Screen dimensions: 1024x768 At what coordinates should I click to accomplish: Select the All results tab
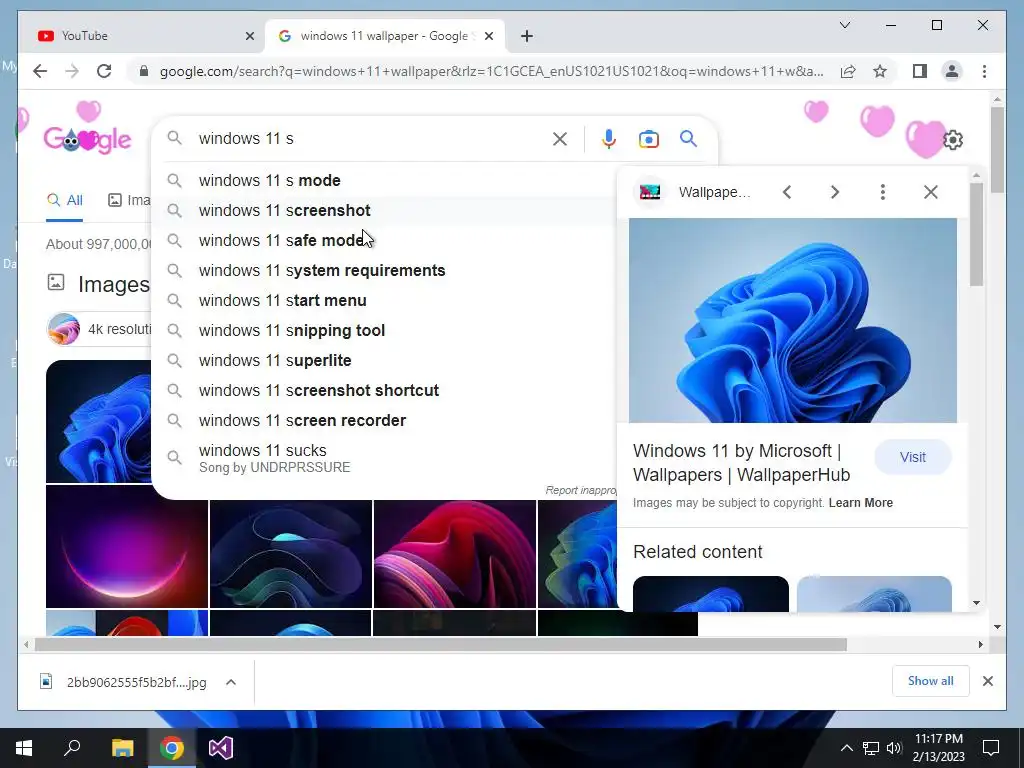point(65,200)
